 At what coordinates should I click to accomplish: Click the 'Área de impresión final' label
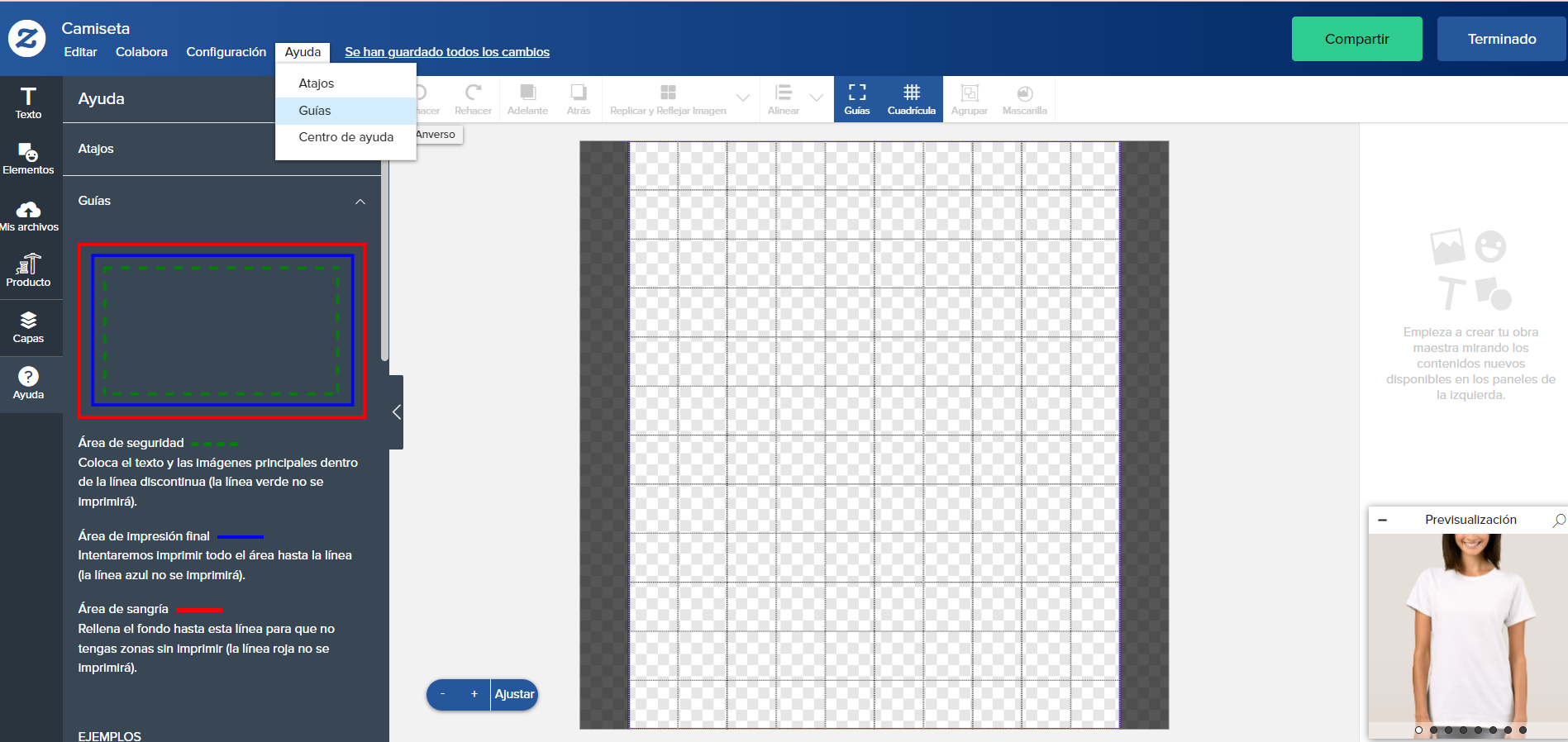click(x=144, y=536)
